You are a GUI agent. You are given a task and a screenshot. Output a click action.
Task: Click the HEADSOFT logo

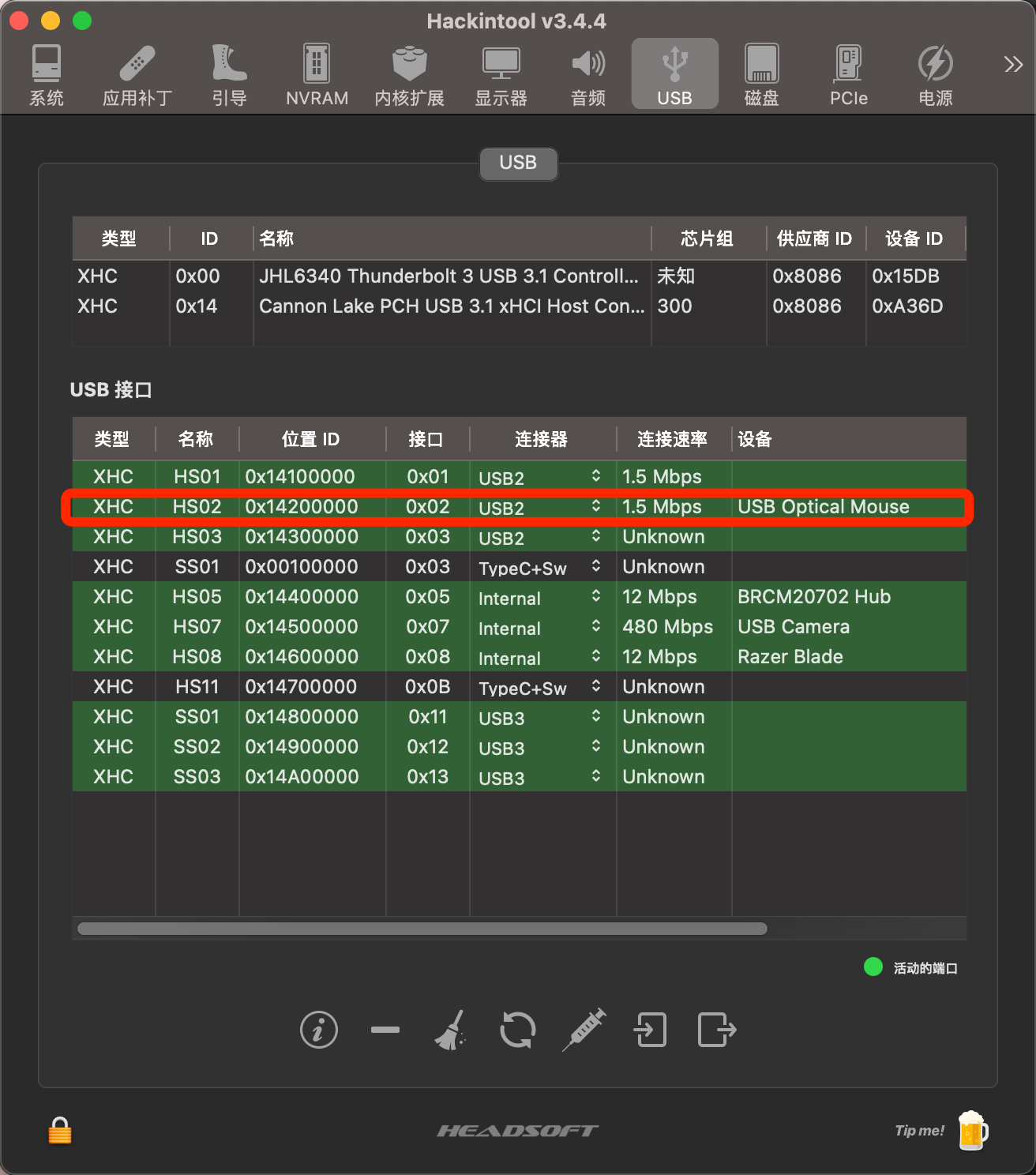click(x=518, y=1131)
